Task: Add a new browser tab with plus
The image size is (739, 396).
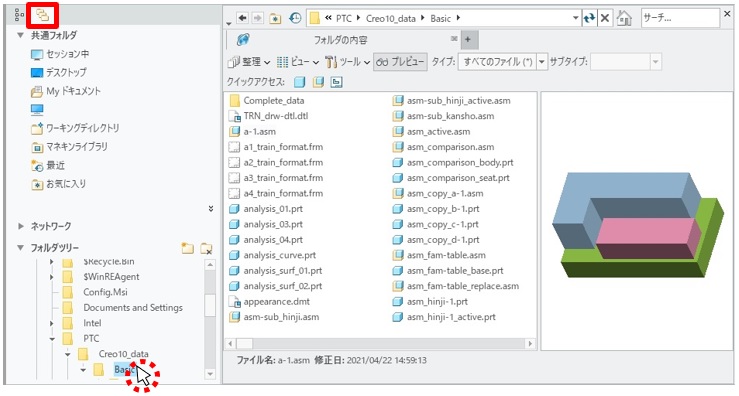Action: tap(468, 40)
